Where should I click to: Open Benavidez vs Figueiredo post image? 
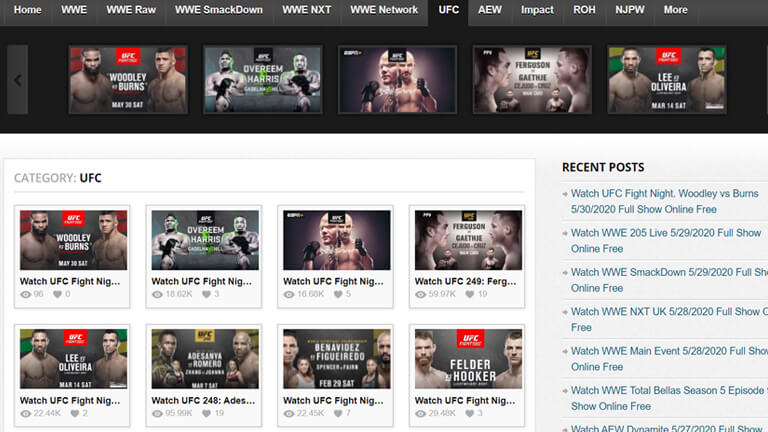tap(337, 359)
